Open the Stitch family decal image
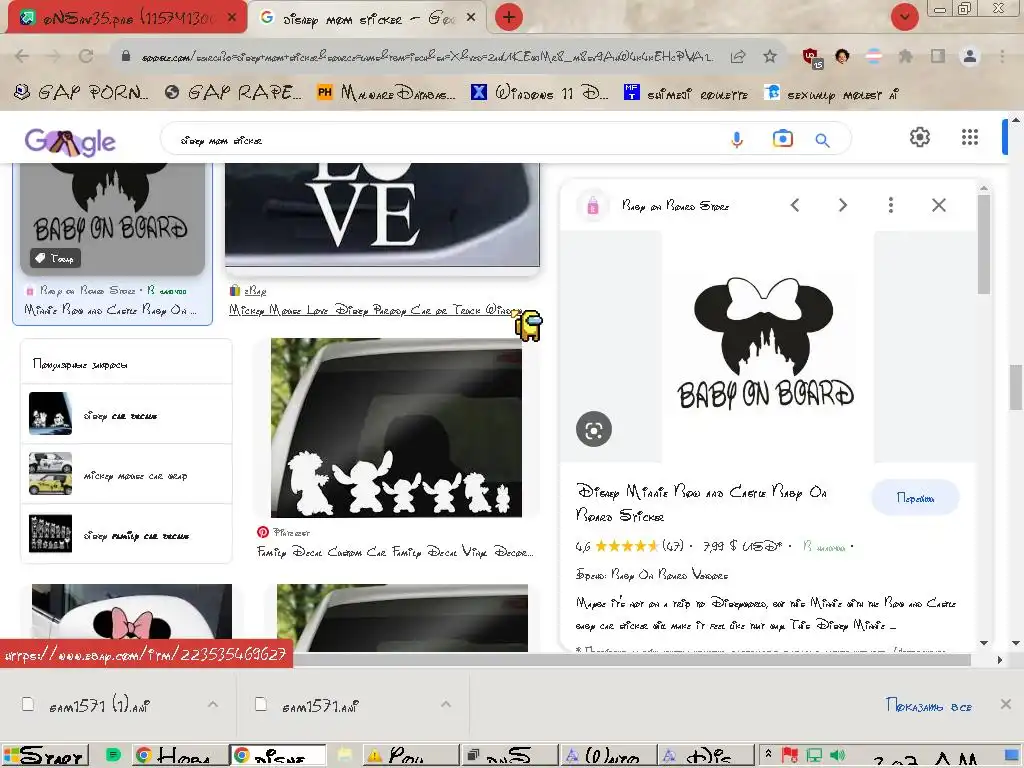Viewport: 1024px width, 768px height. [396, 428]
